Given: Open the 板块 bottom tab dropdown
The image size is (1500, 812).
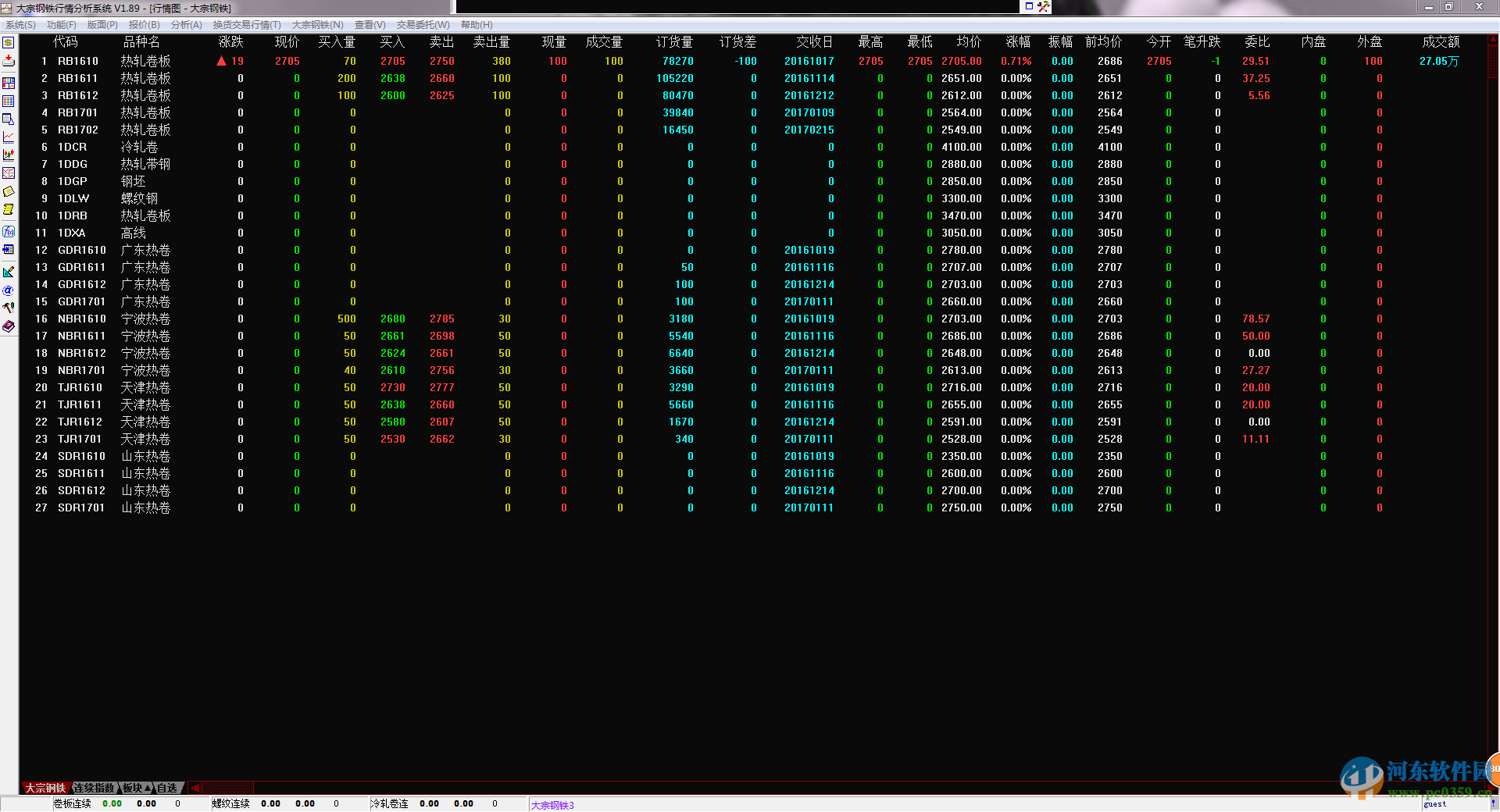Looking at the screenshot, I should pyautogui.click(x=136, y=788).
